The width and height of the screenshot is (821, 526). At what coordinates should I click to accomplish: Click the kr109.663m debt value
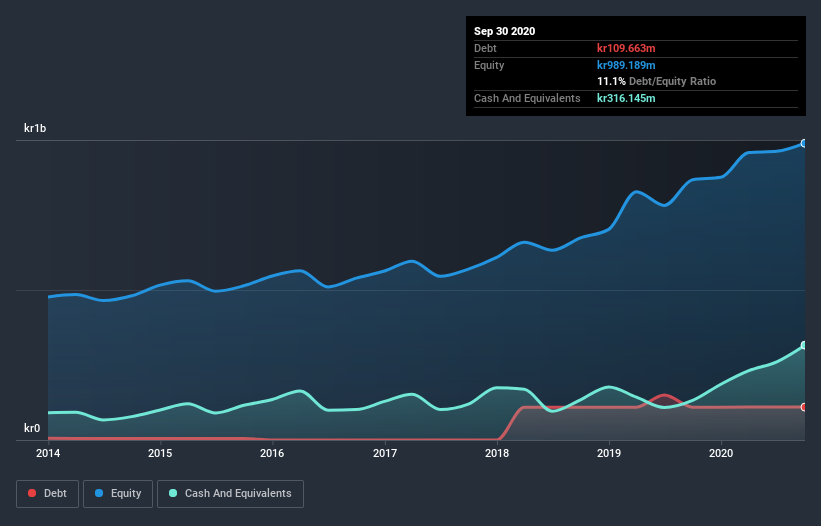click(626, 48)
